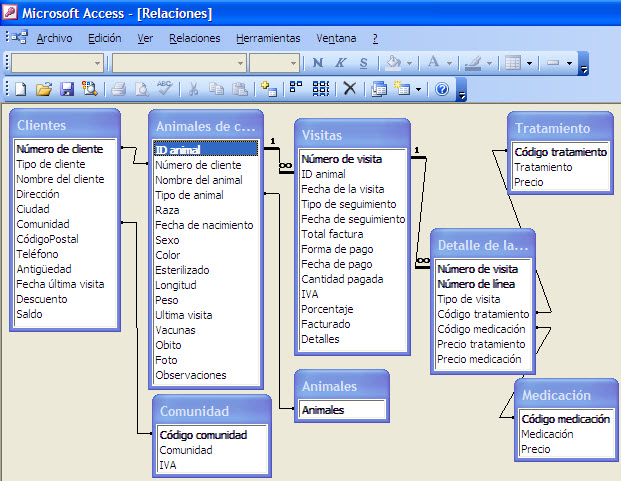Click the Show All Relationships icon

(320, 89)
